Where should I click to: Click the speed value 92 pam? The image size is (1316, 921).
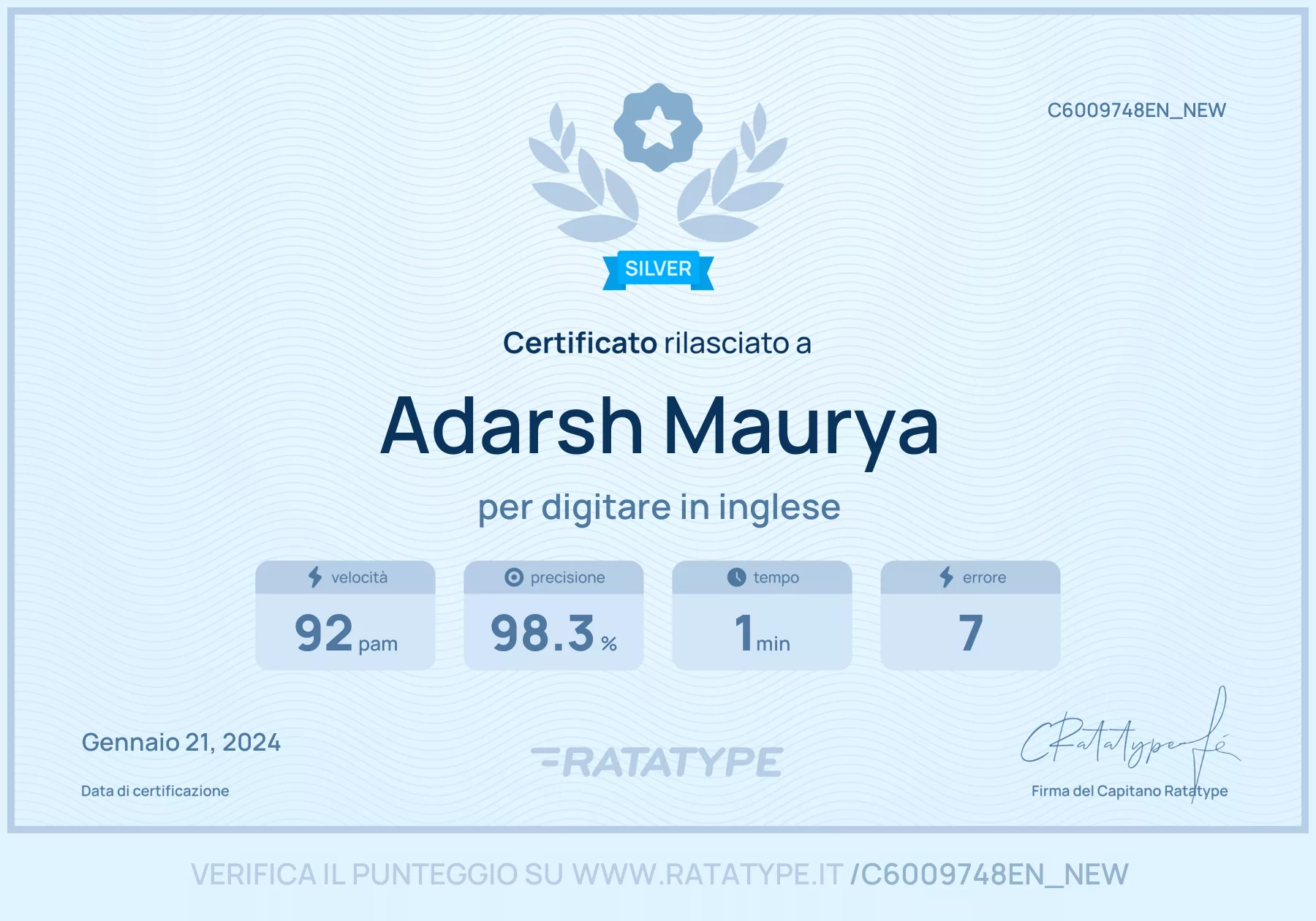point(346,634)
